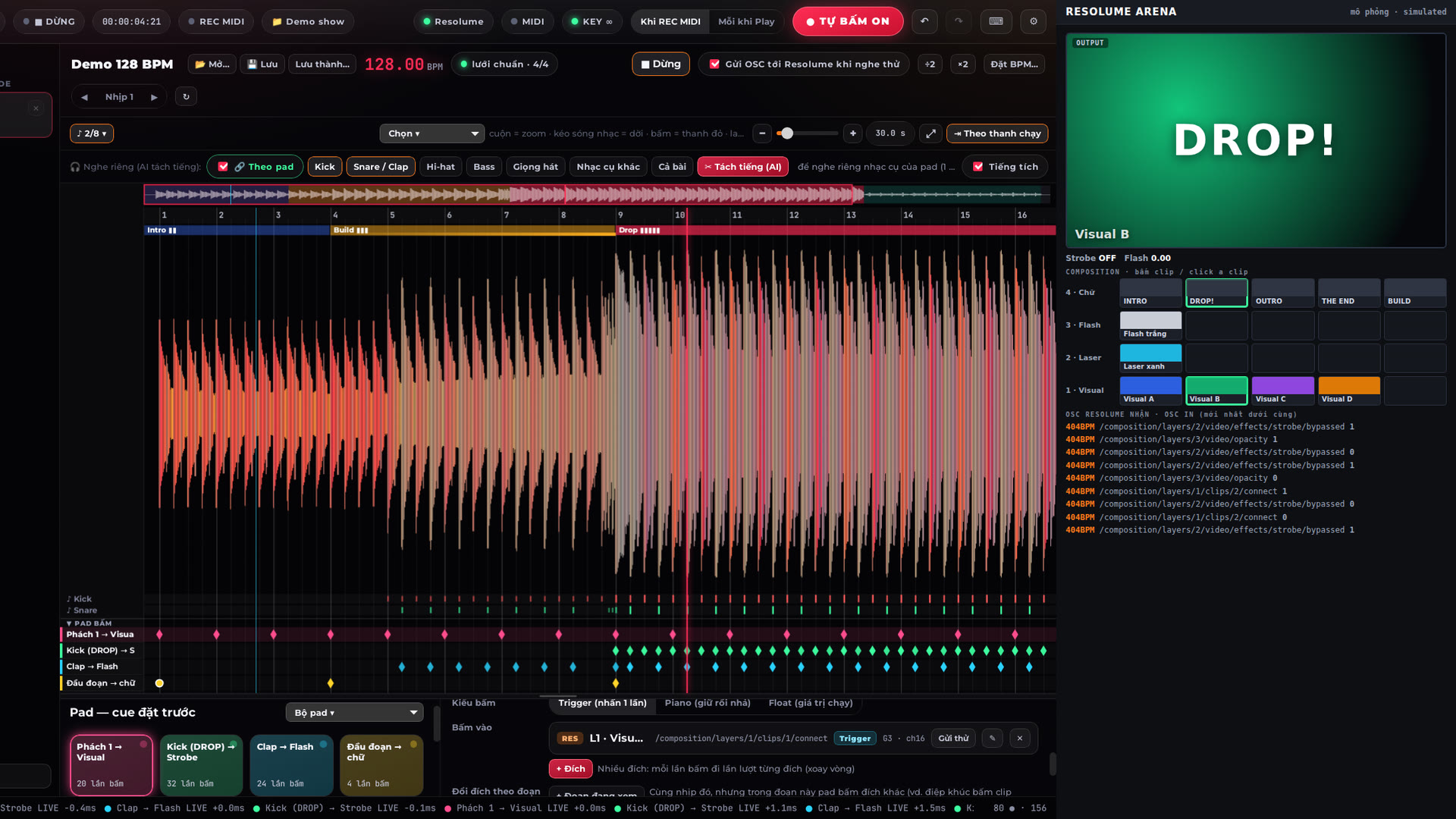
Task: Select the Snare / Clap stem filter
Action: point(381,167)
